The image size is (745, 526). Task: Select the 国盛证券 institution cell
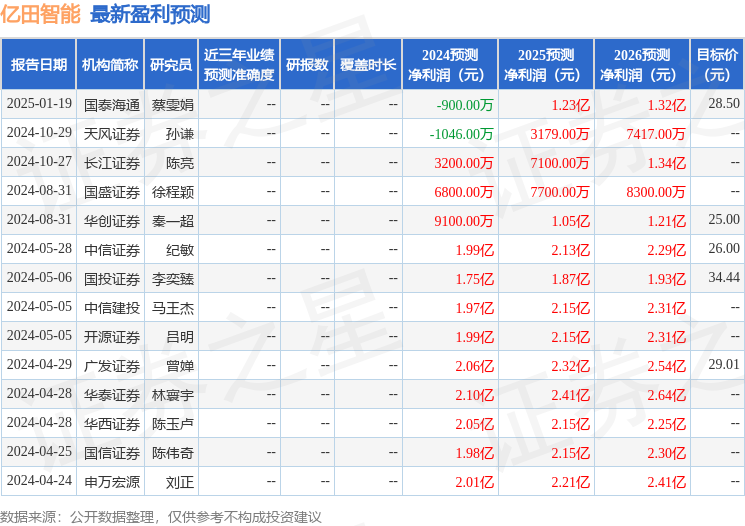[112, 192]
